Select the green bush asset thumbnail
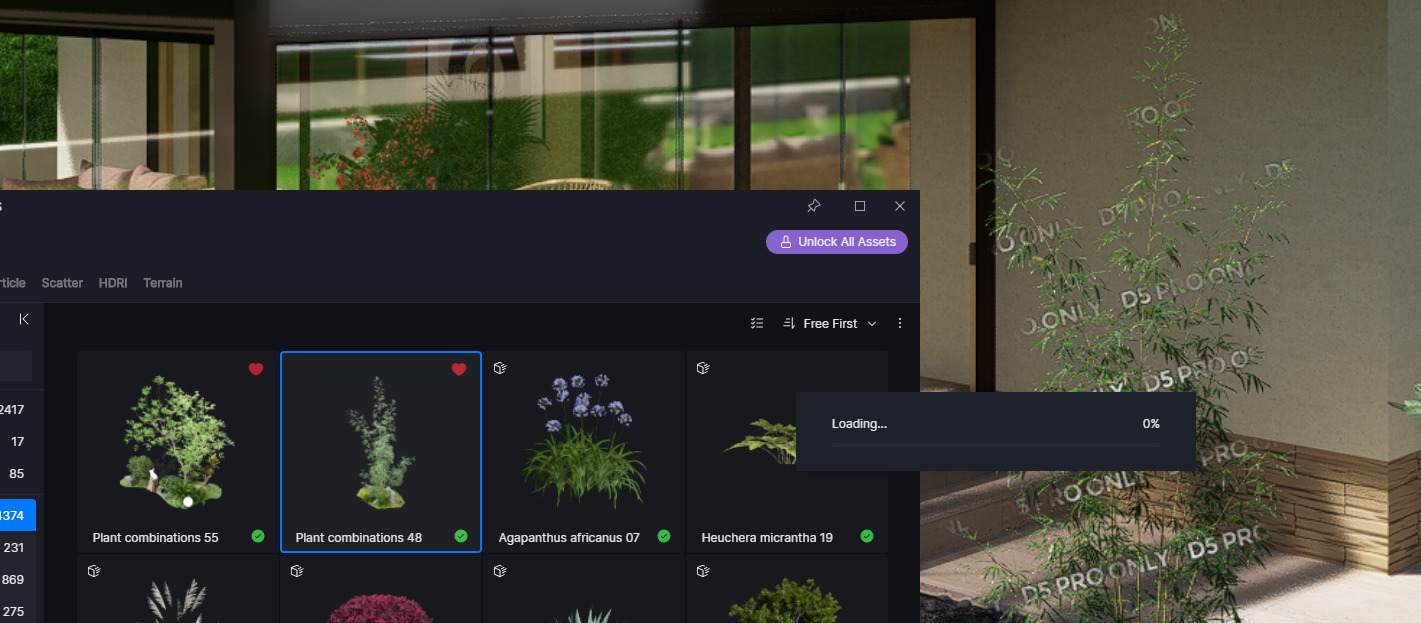Image resolution: width=1421 pixels, height=623 pixels. click(787, 589)
